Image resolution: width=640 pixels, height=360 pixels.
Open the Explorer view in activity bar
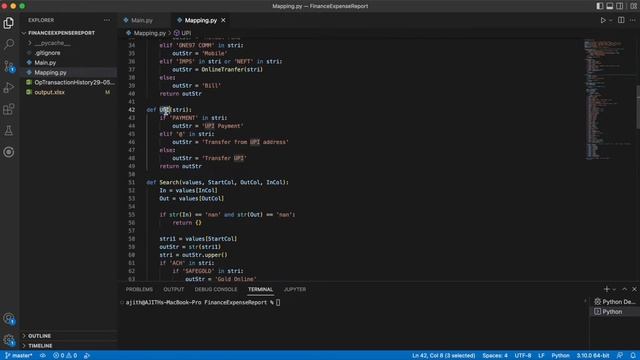(9, 23)
